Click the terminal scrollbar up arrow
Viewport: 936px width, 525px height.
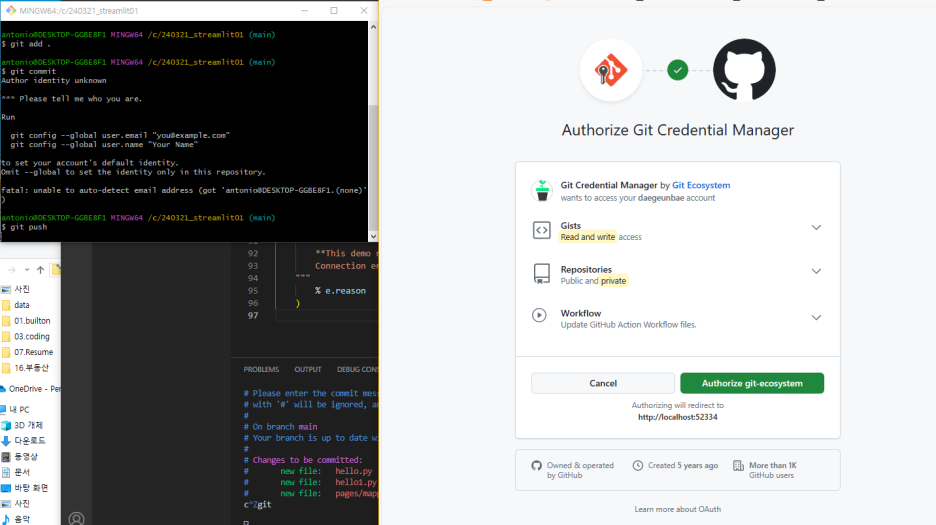(x=374, y=27)
